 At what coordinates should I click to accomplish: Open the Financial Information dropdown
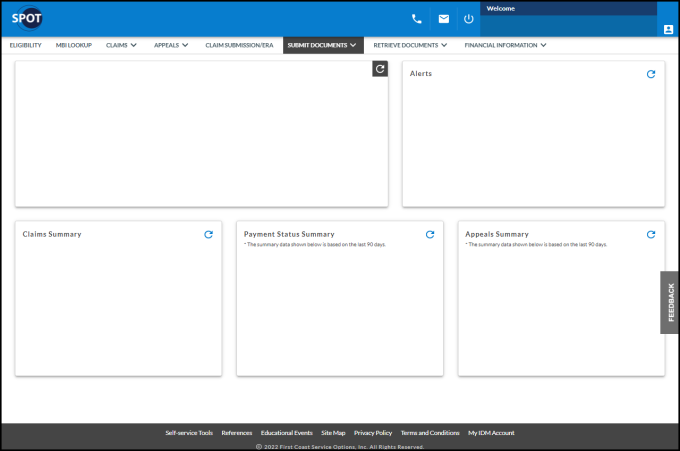(505, 45)
